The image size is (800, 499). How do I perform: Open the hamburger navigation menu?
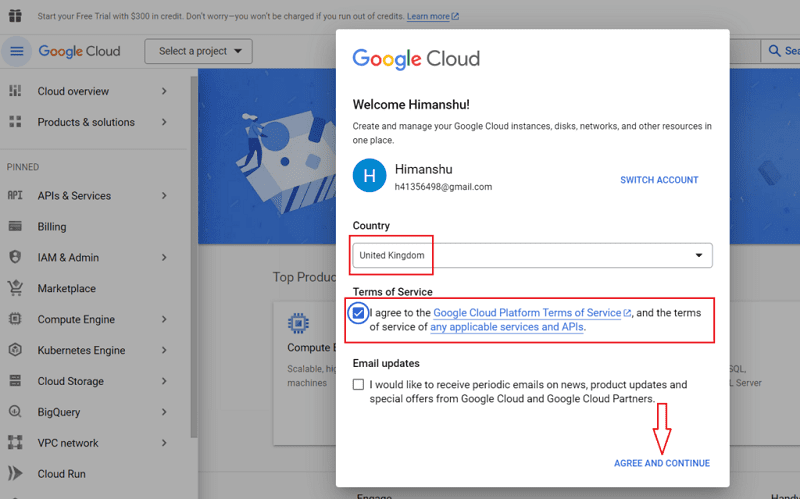click(x=17, y=51)
